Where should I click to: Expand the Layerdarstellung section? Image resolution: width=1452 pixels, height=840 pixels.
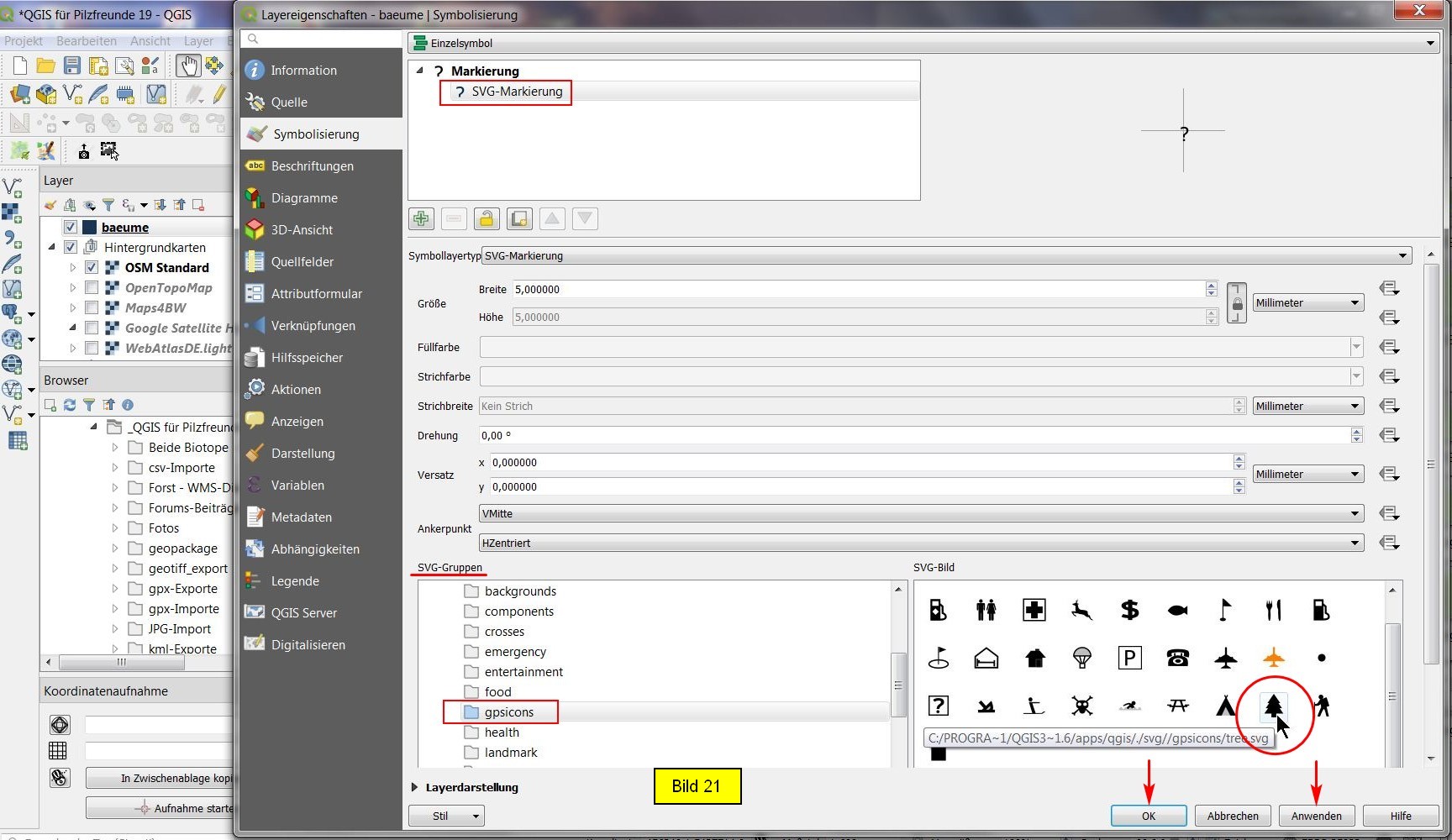pos(414,787)
